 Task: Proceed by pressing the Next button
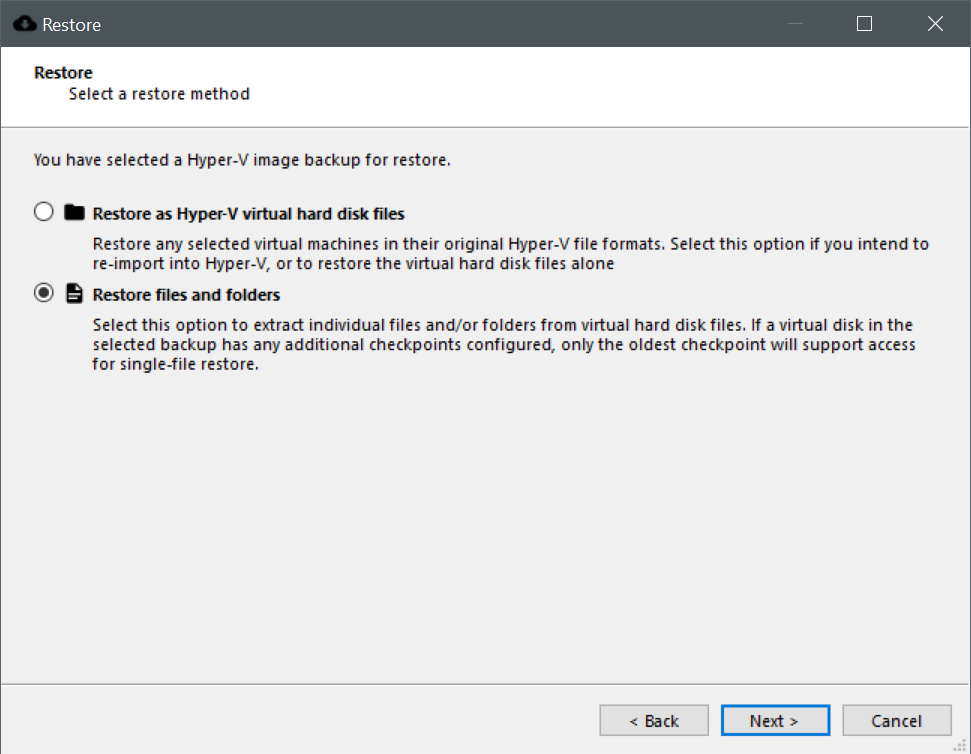[x=775, y=720]
